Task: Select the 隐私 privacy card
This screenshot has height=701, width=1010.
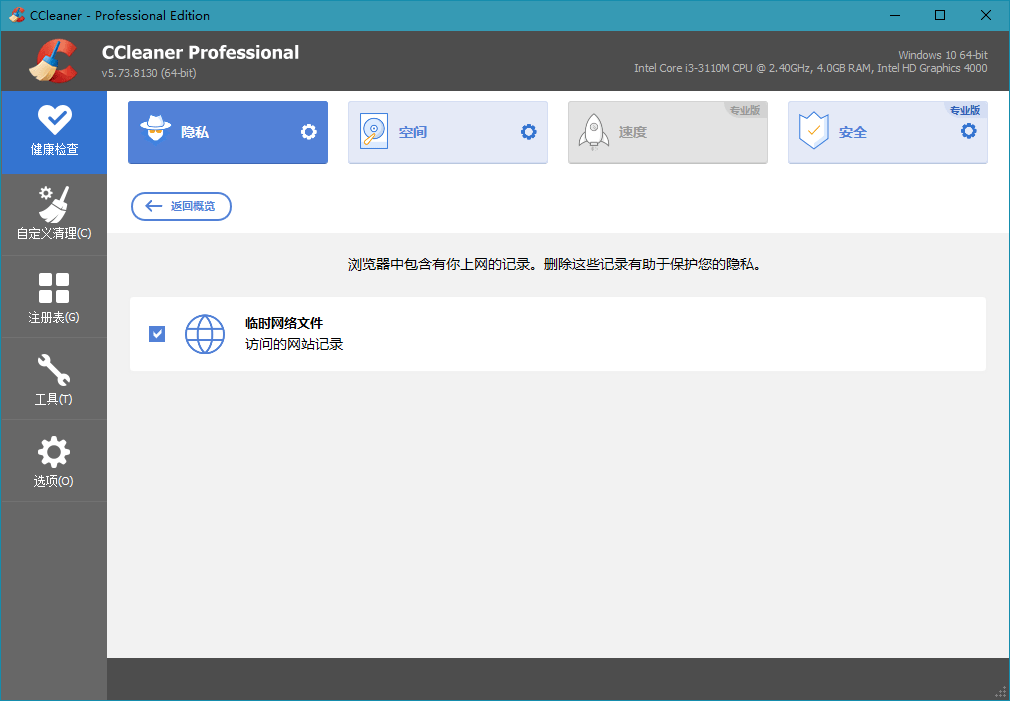Action: click(x=227, y=131)
